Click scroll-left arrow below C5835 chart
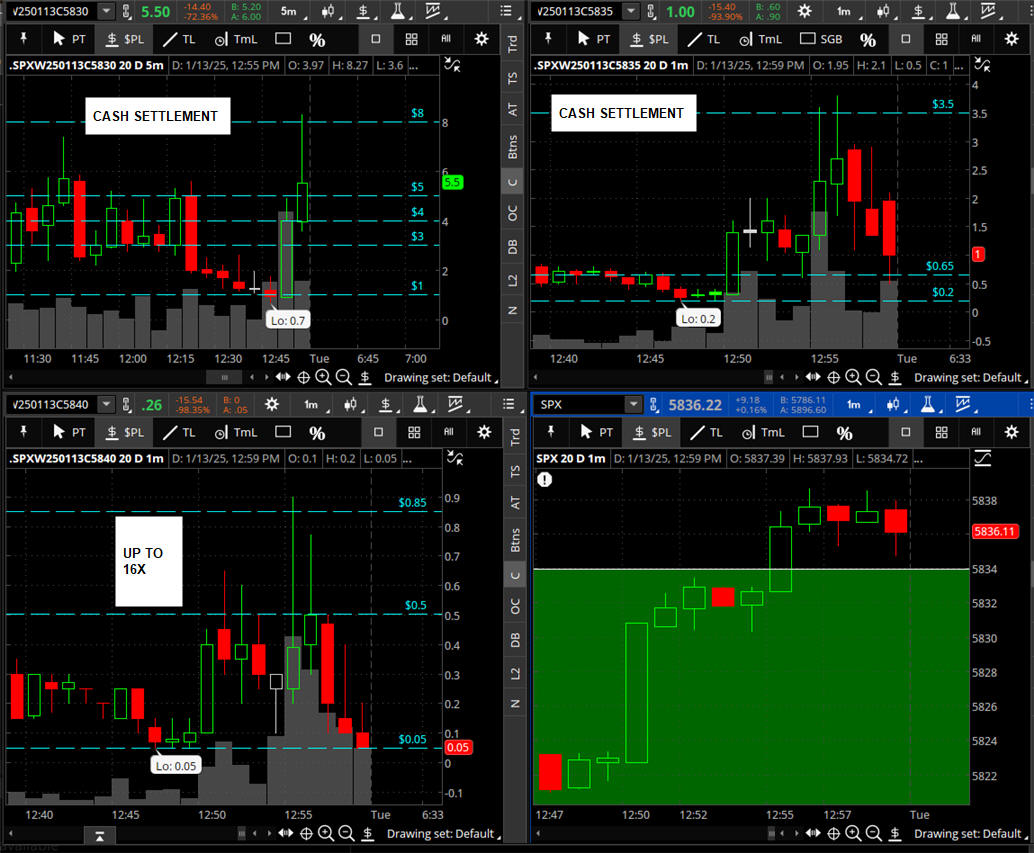This screenshot has height=853, width=1034. tap(535, 377)
